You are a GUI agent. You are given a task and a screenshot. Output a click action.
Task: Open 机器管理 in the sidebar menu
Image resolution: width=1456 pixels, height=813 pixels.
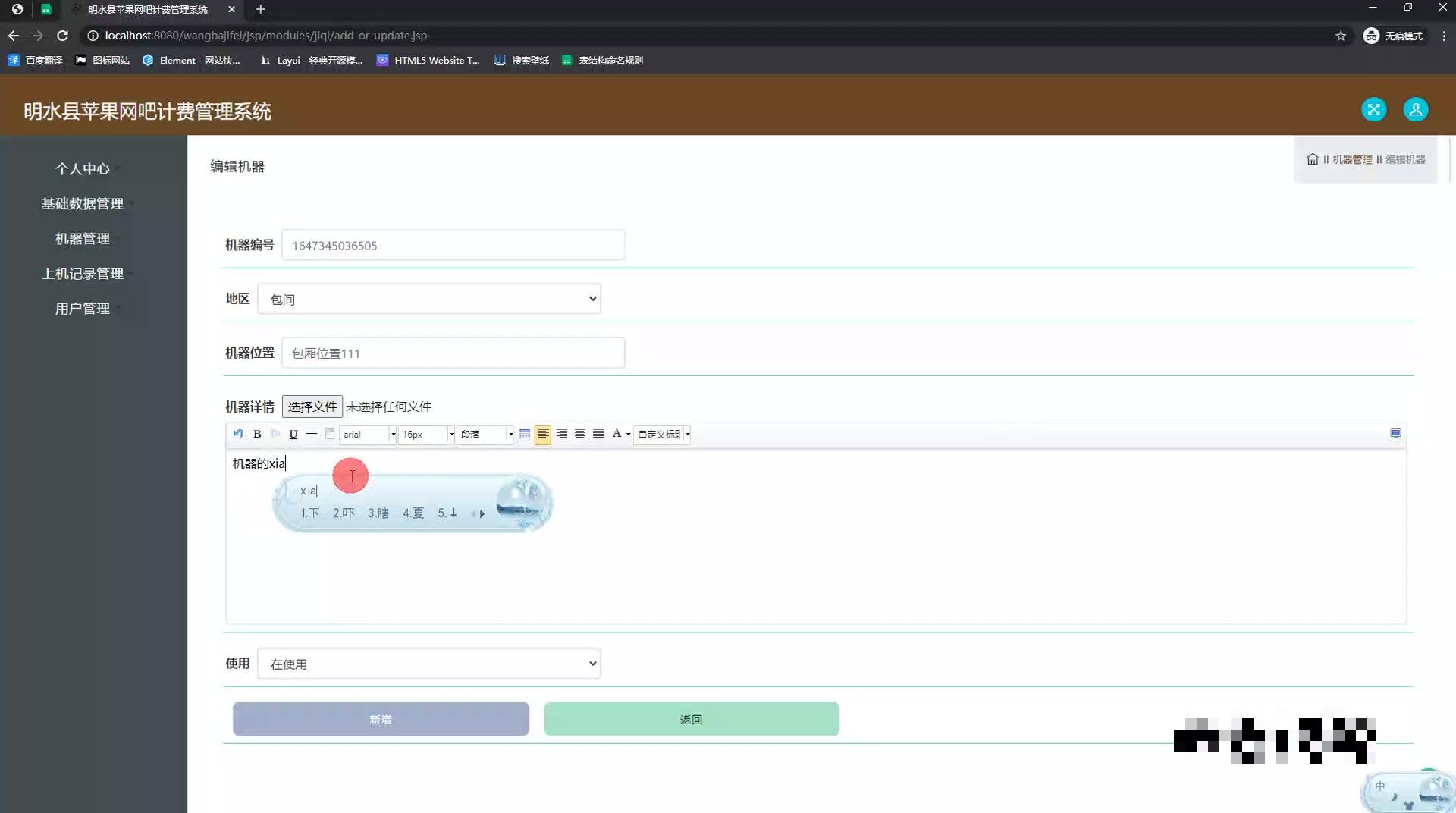coord(83,239)
